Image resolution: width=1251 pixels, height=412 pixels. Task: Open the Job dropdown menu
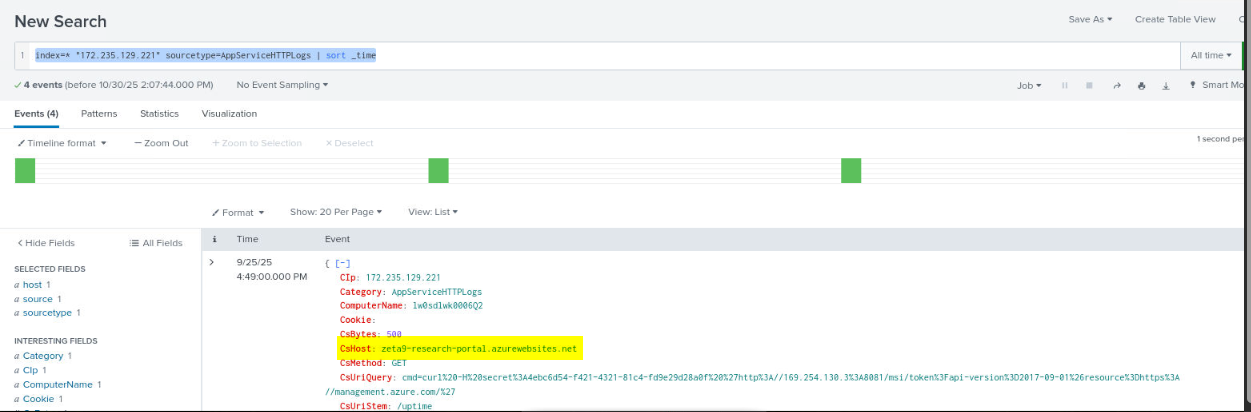(x=1029, y=86)
